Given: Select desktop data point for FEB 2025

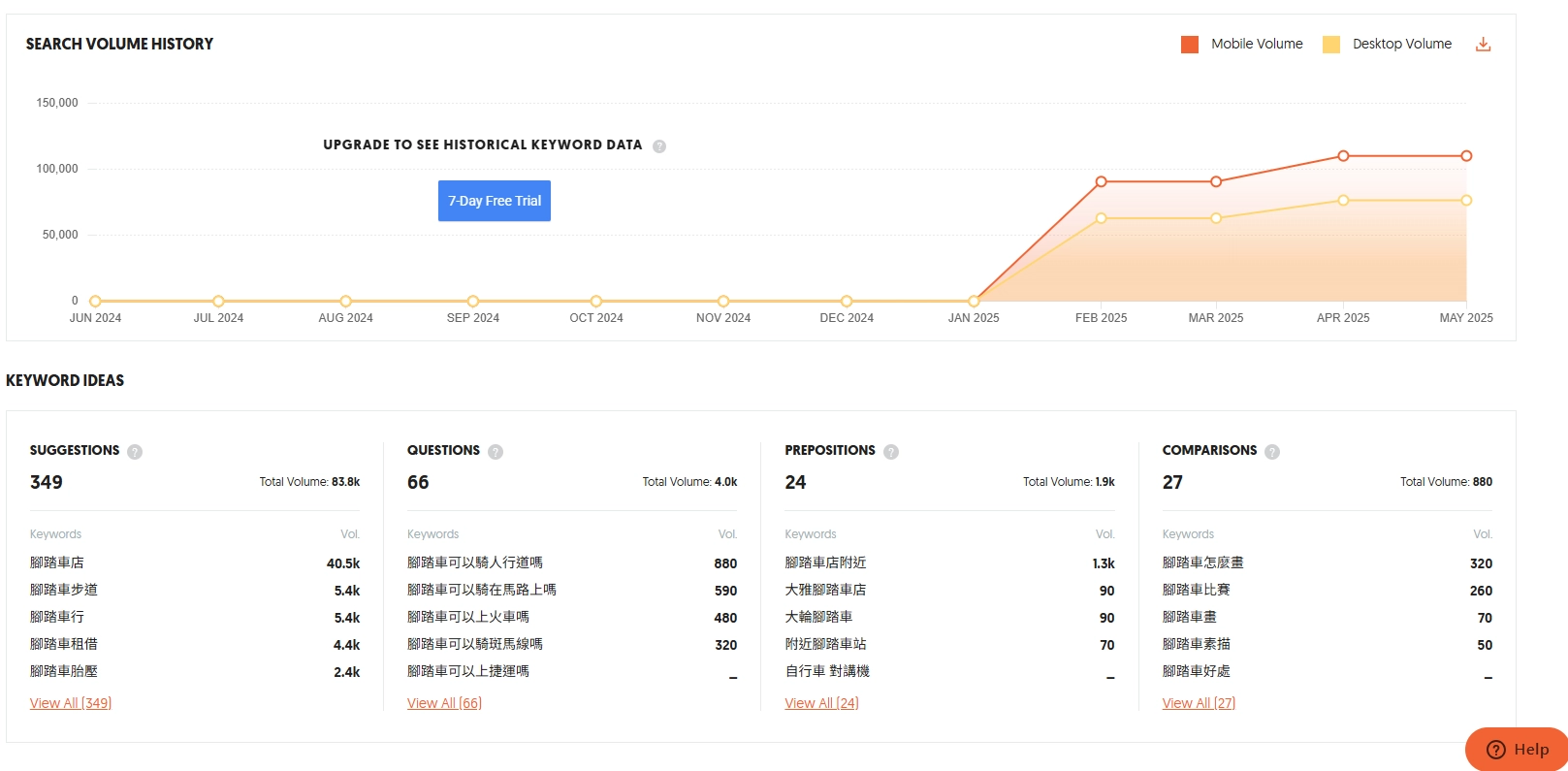Looking at the screenshot, I should [x=1101, y=218].
